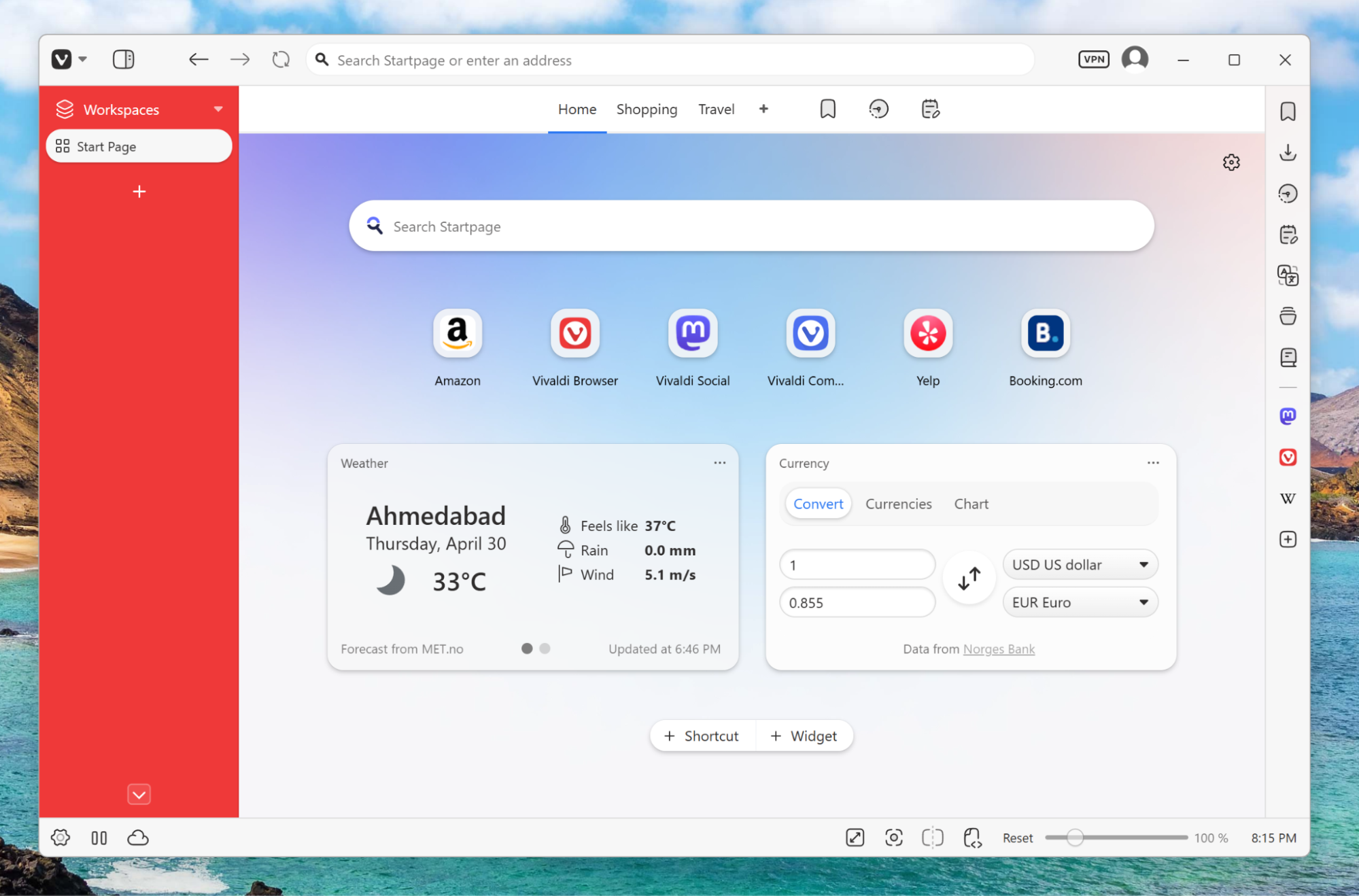Image resolution: width=1359 pixels, height=896 pixels.
Task: Show second weather page dot
Action: pos(545,649)
